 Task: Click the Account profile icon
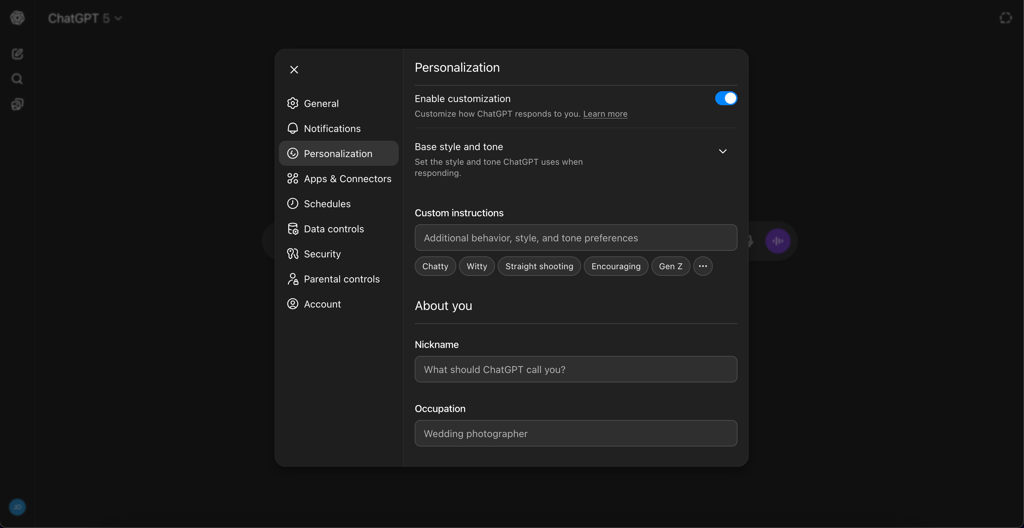coord(293,304)
